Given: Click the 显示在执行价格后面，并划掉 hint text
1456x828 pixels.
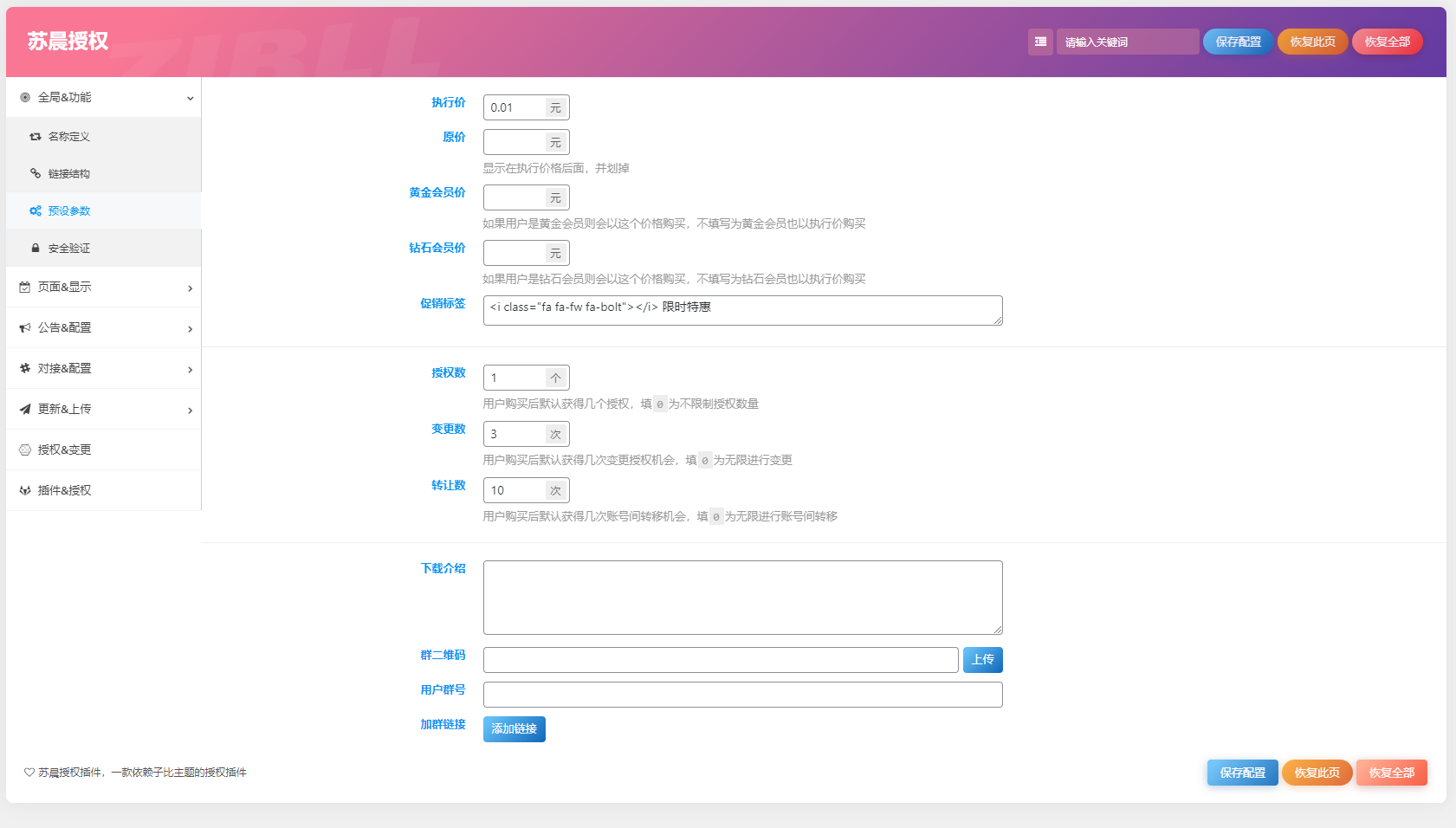Looking at the screenshot, I should coord(556,169).
